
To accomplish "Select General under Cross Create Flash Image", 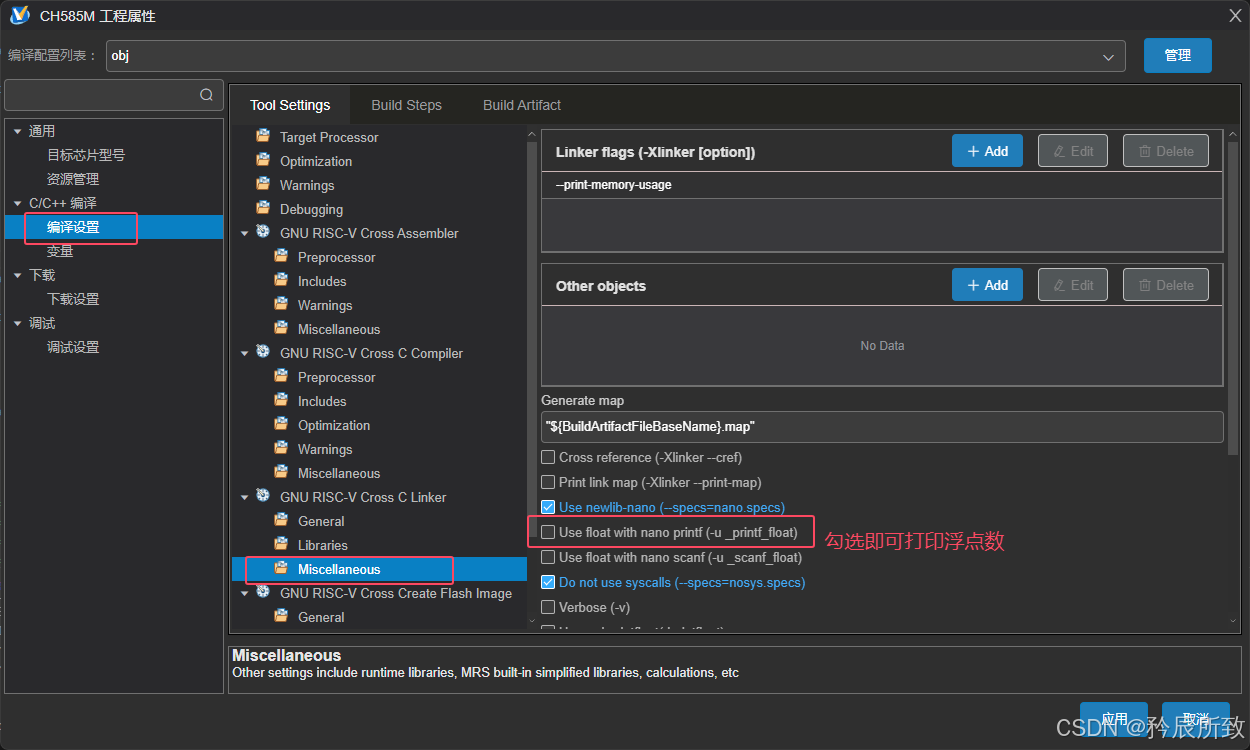I will 321,617.
